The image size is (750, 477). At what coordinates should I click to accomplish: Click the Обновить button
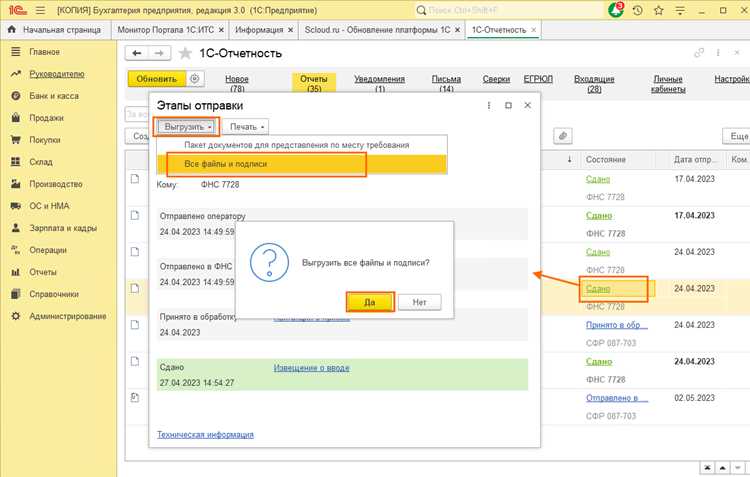pyautogui.click(x=157, y=78)
